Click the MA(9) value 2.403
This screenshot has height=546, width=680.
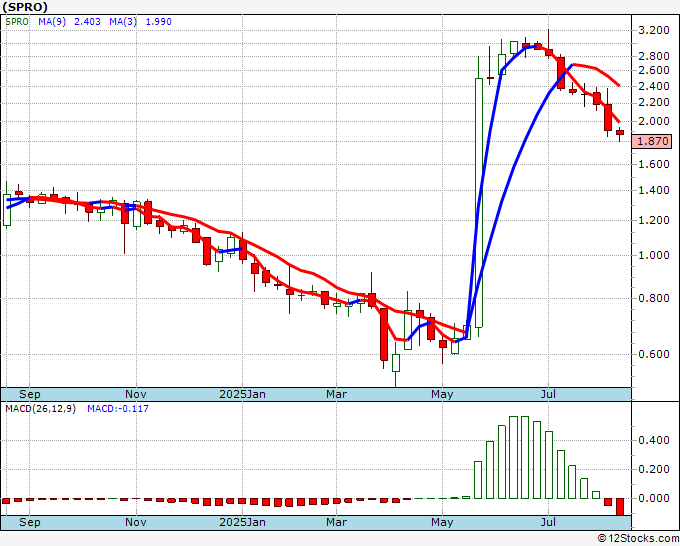pyautogui.click(x=87, y=22)
